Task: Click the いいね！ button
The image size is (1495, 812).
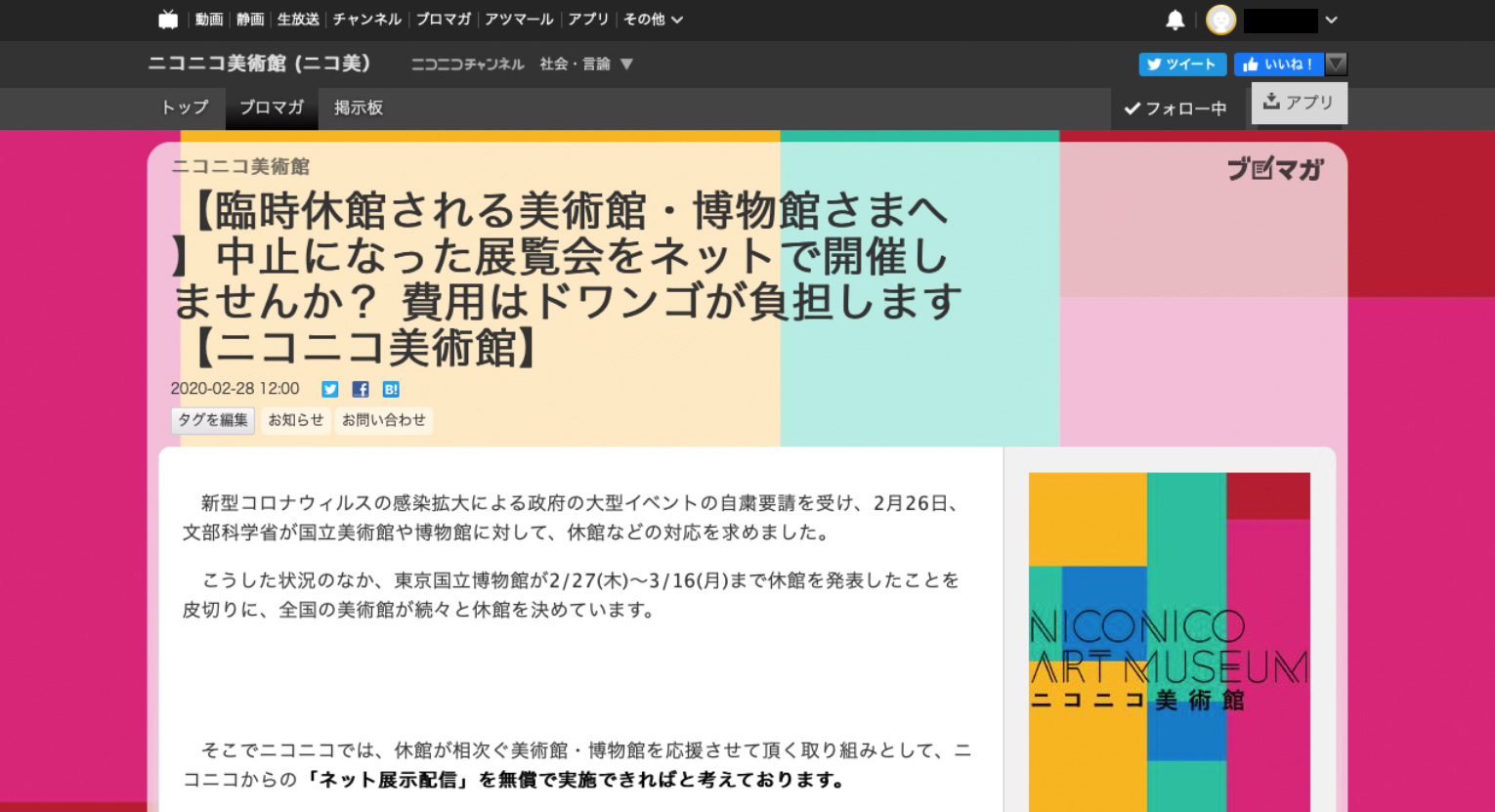Action: [1279, 64]
